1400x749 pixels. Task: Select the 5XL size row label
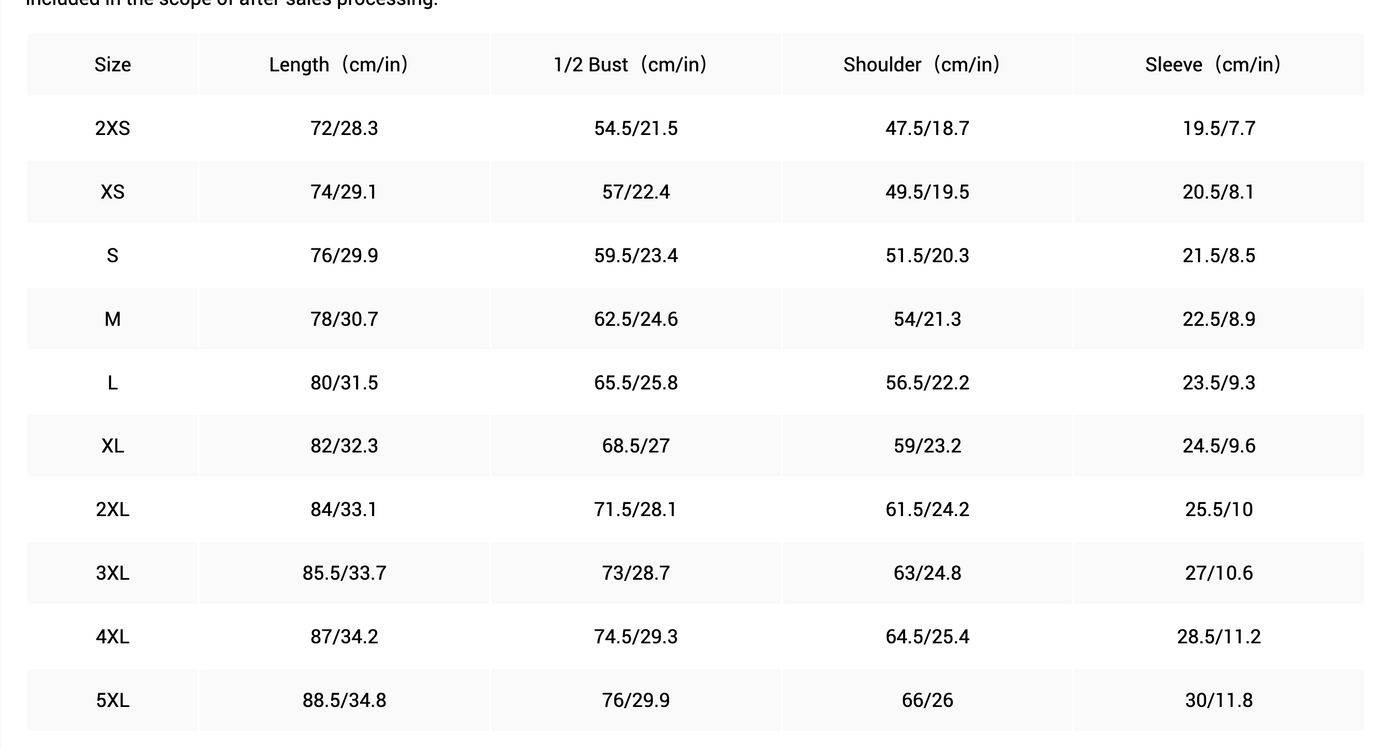pyautogui.click(x=113, y=700)
